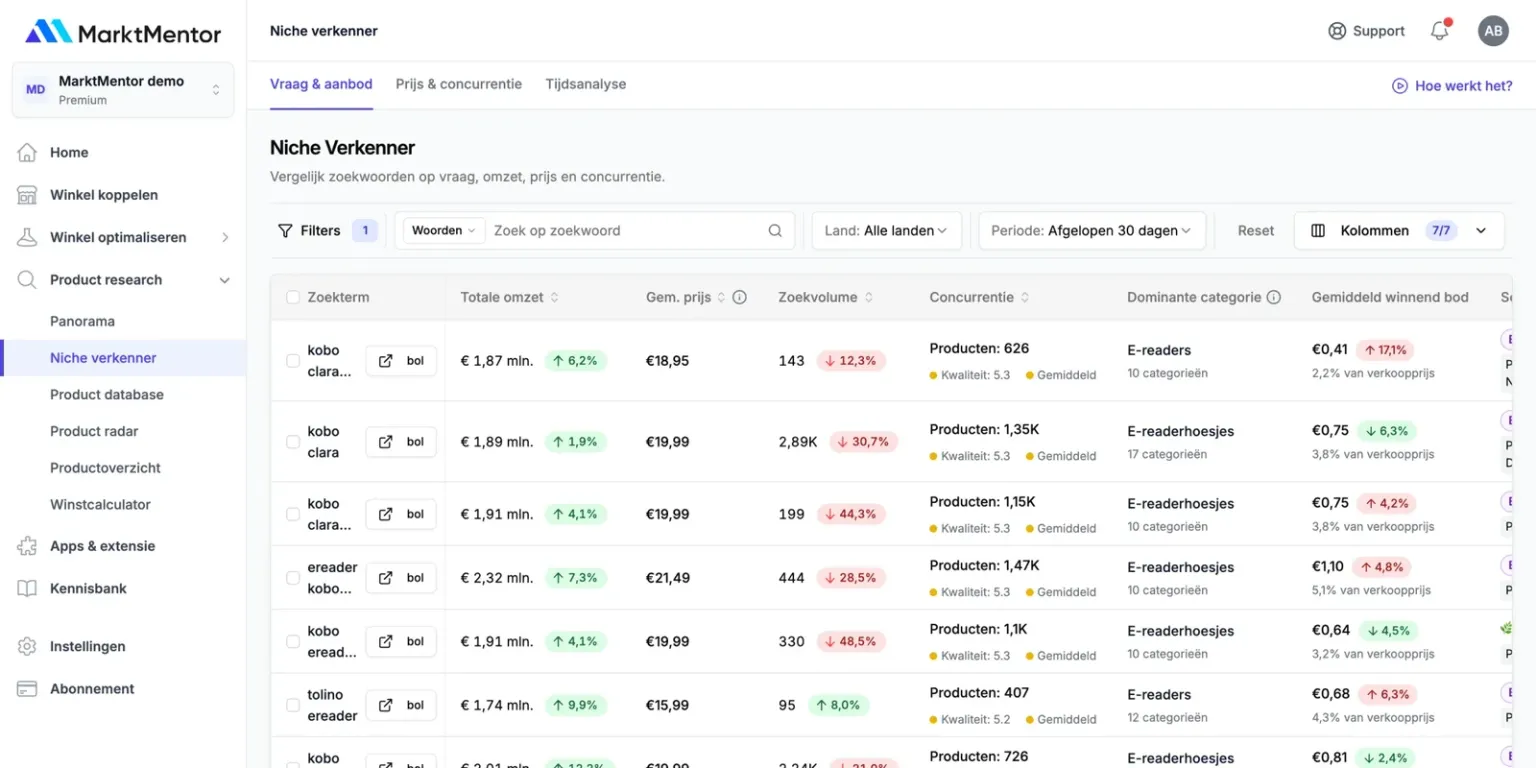Click the Reset filters button
The image size is (1536, 768).
pyautogui.click(x=1256, y=230)
